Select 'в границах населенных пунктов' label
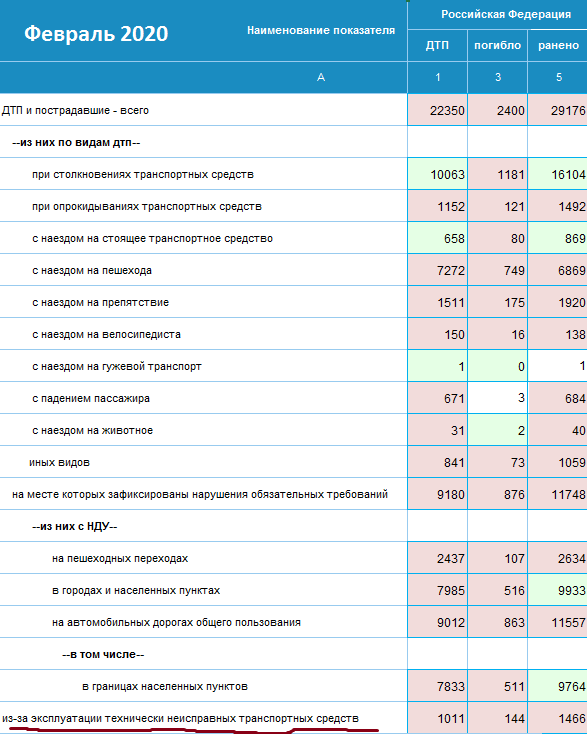 (165, 686)
